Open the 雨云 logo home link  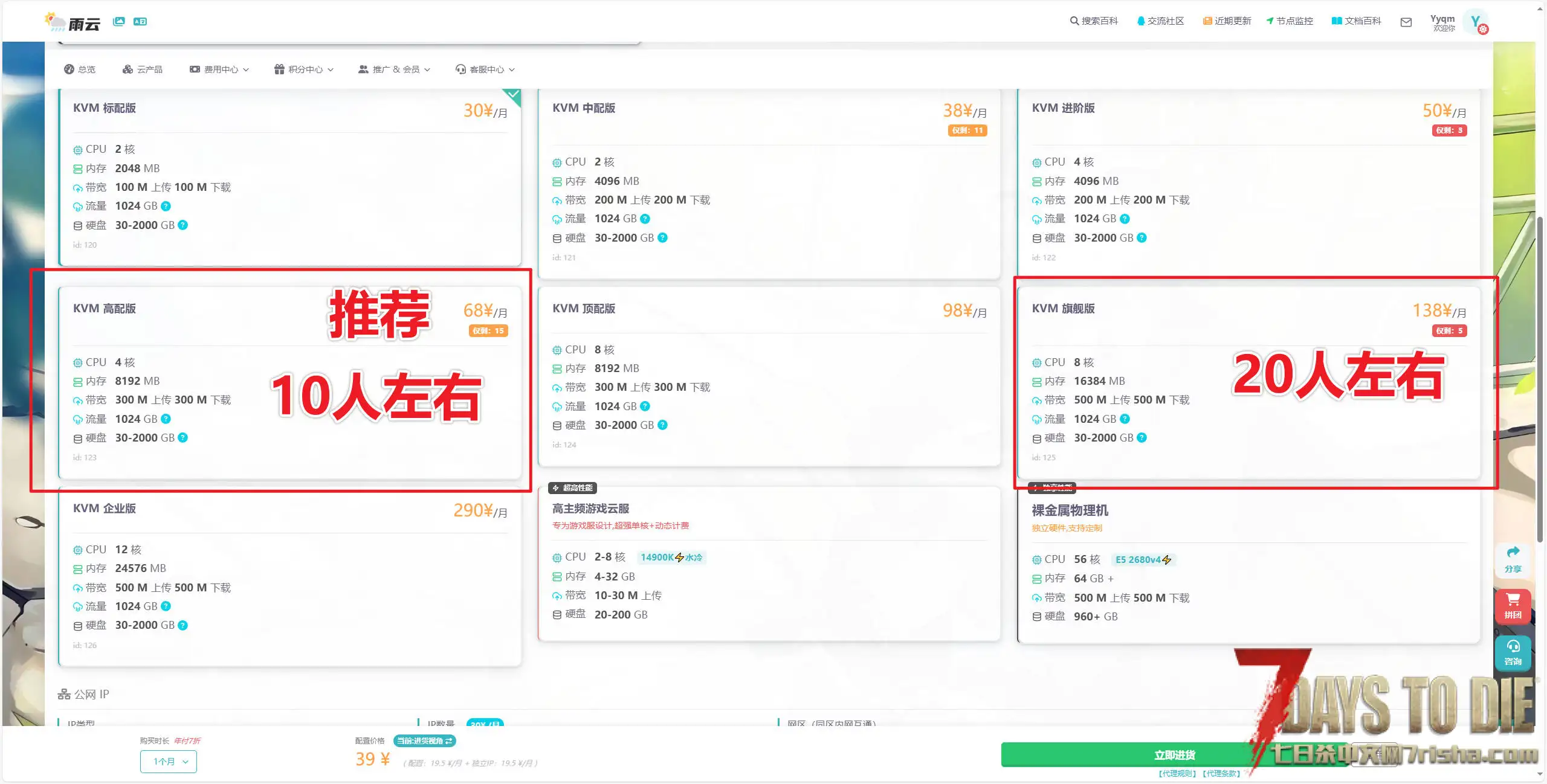(72, 22)
